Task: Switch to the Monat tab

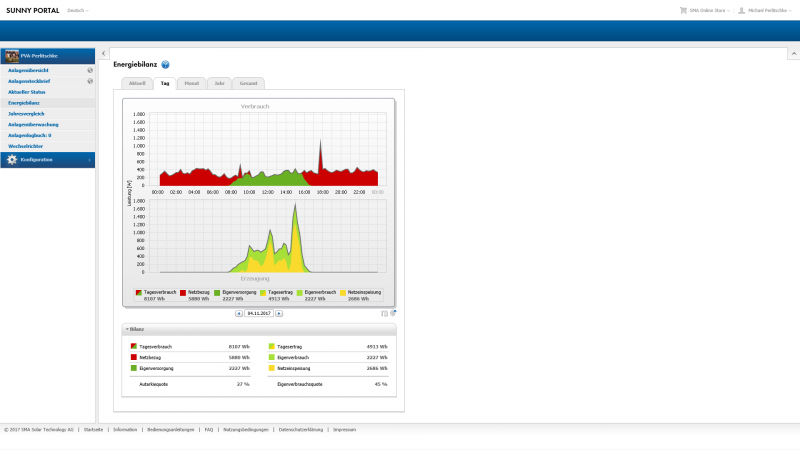Action: point(192,83)
